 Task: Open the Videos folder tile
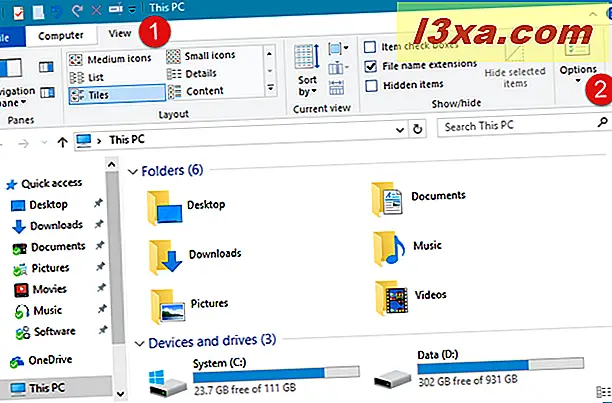click(411, 298)
